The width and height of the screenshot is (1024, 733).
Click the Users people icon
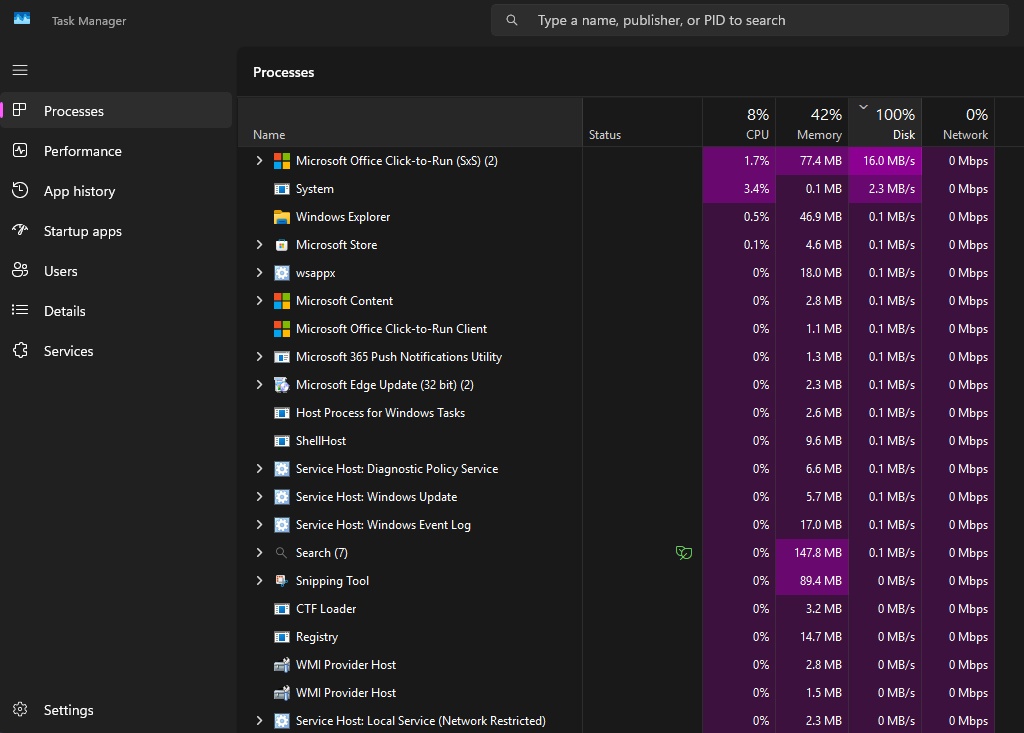click(20, 270)
